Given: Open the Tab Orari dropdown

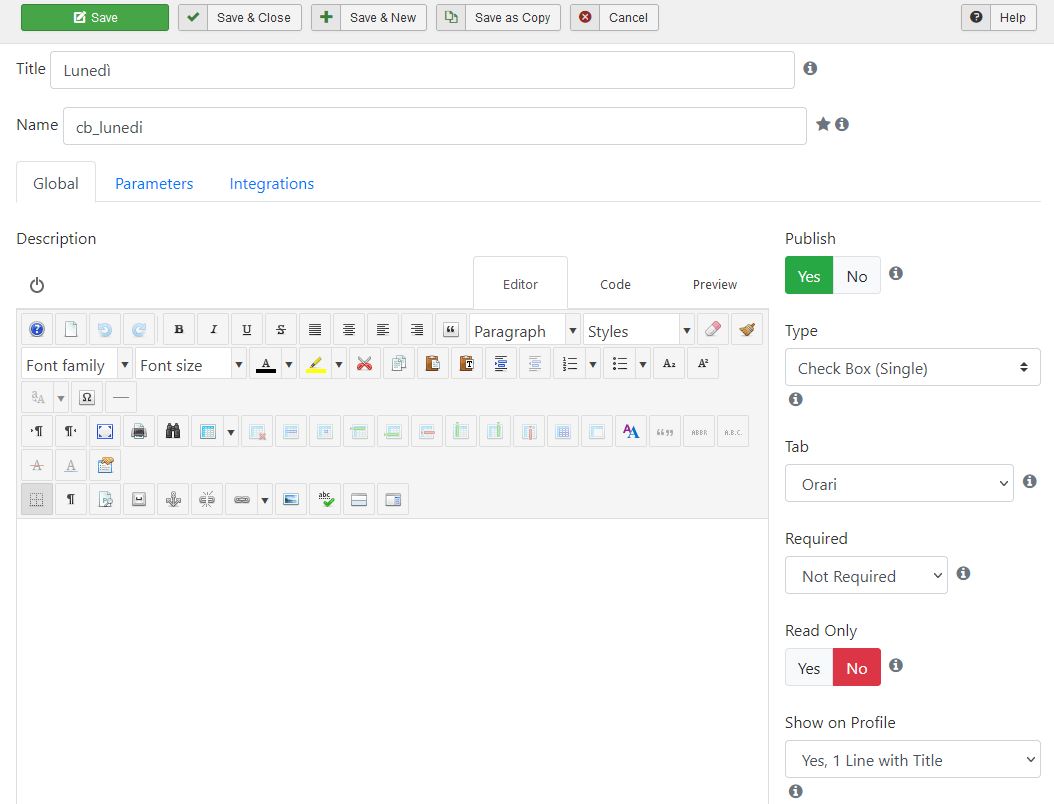Looking at the screenshot, I should (899, 483).
